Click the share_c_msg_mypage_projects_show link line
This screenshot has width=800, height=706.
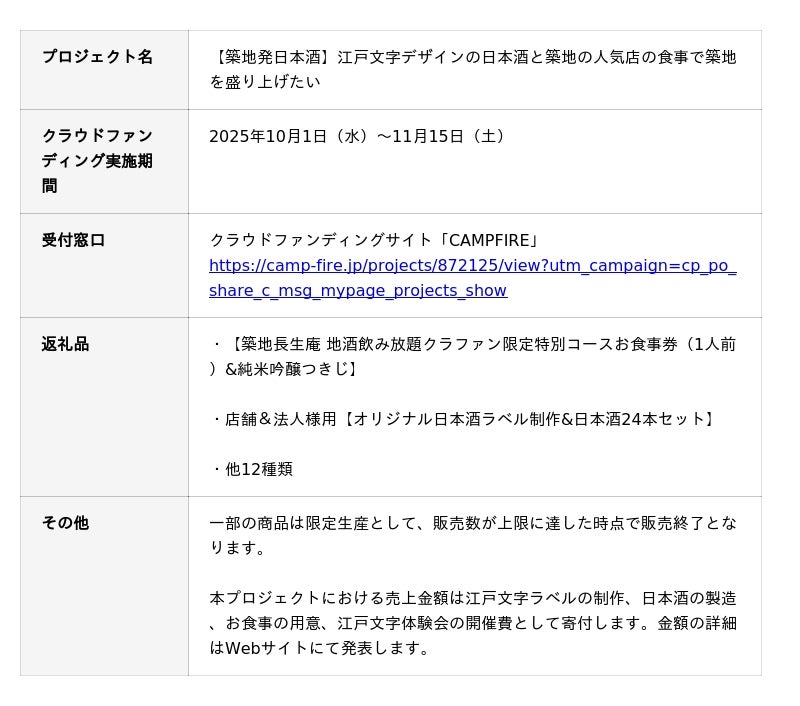pyautogui.click(x=357, y=291)
